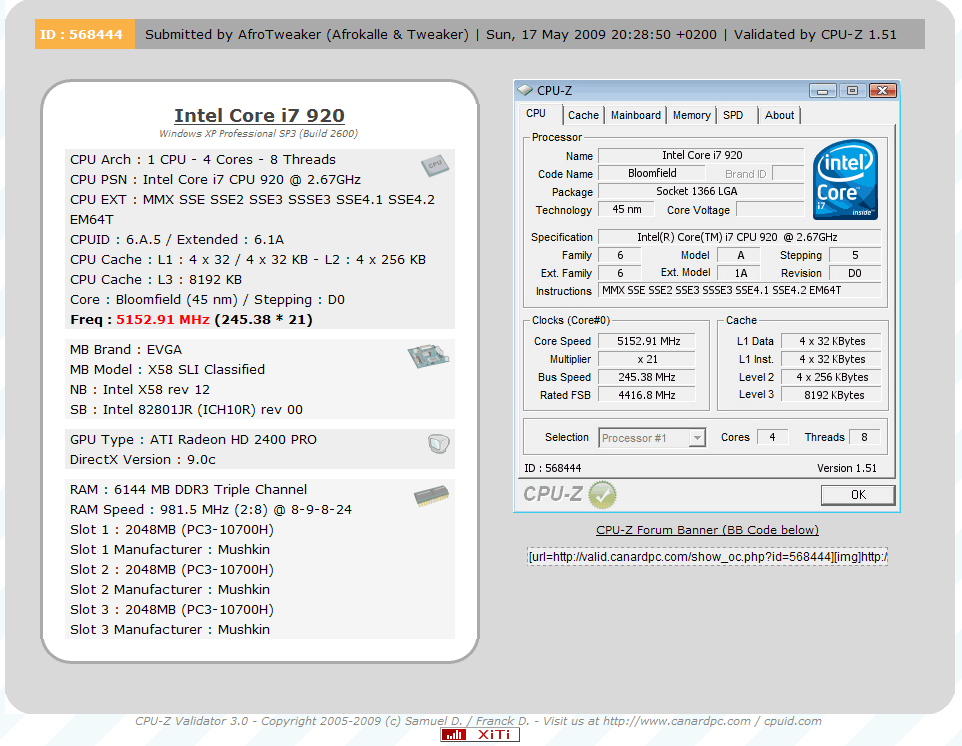Click the Level 2 value 4 x 256 KBytes
The image size is (962, 746).
[832, 377]
